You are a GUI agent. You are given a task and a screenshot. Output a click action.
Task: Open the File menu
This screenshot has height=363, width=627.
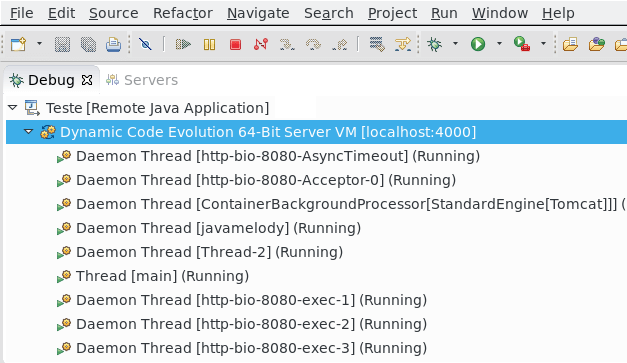coord(22,13)
